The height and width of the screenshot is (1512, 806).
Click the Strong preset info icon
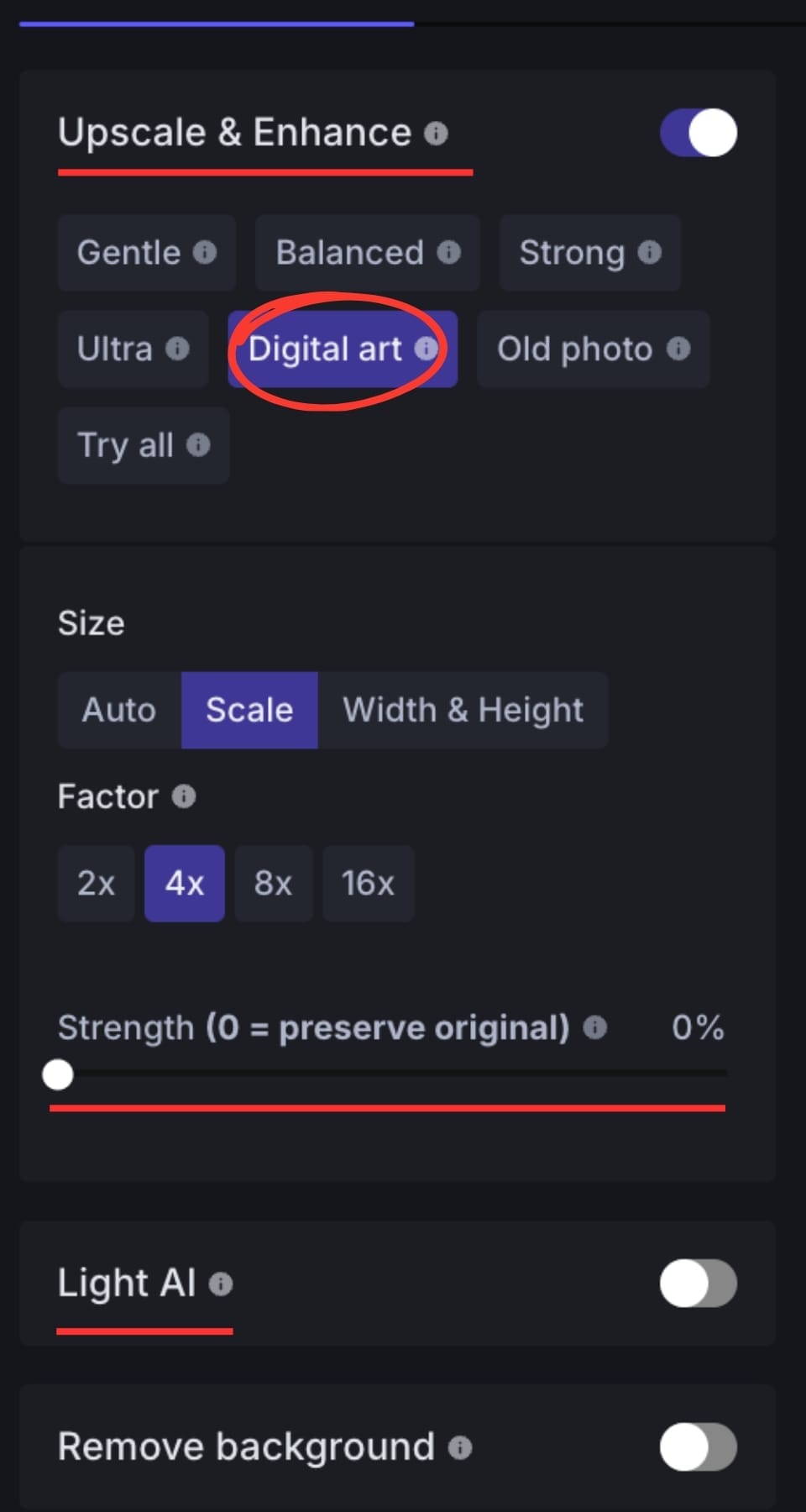(649, 252)
